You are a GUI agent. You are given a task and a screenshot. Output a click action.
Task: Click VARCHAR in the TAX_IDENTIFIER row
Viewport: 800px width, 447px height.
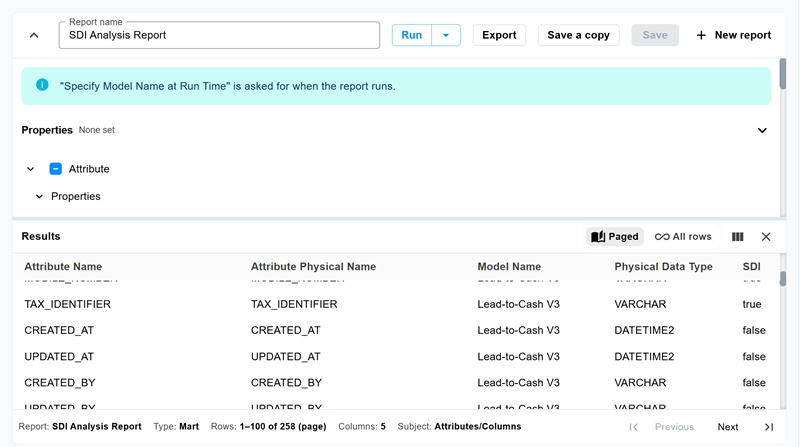click(x=640, y=304)
